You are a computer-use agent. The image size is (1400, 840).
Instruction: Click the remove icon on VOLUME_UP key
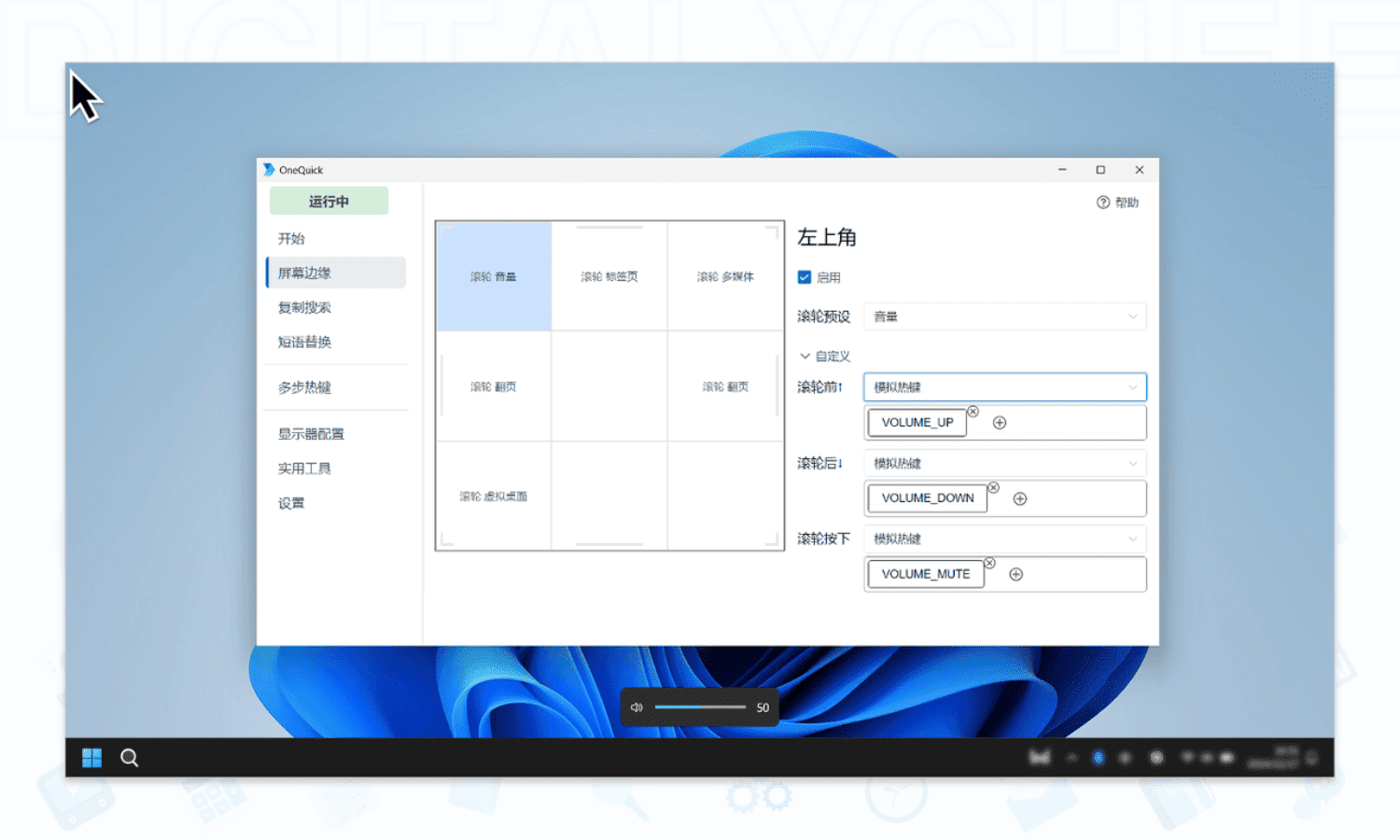(x=973, y=412)
